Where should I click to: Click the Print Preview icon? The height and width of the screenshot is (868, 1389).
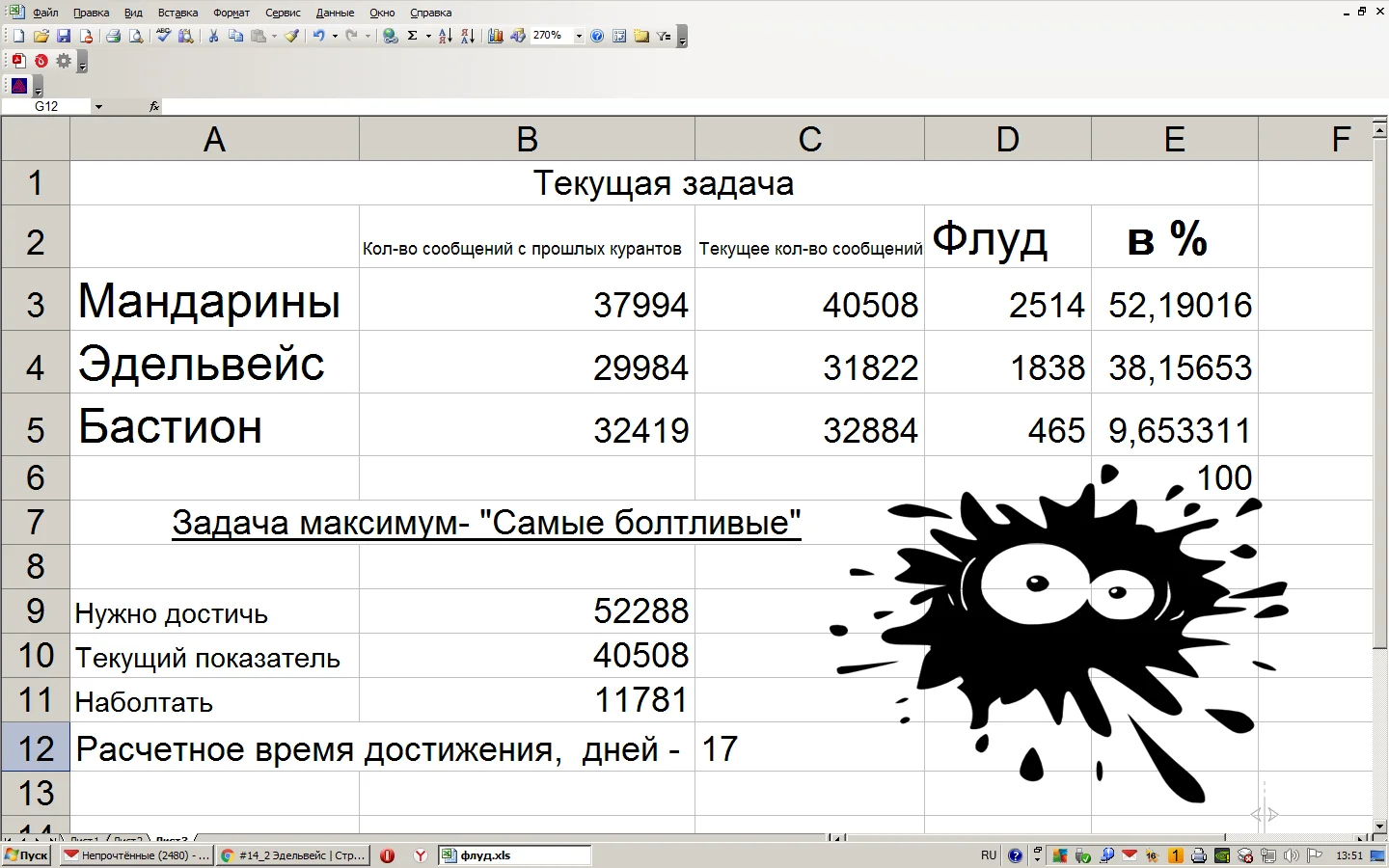[x=136, y=36]
